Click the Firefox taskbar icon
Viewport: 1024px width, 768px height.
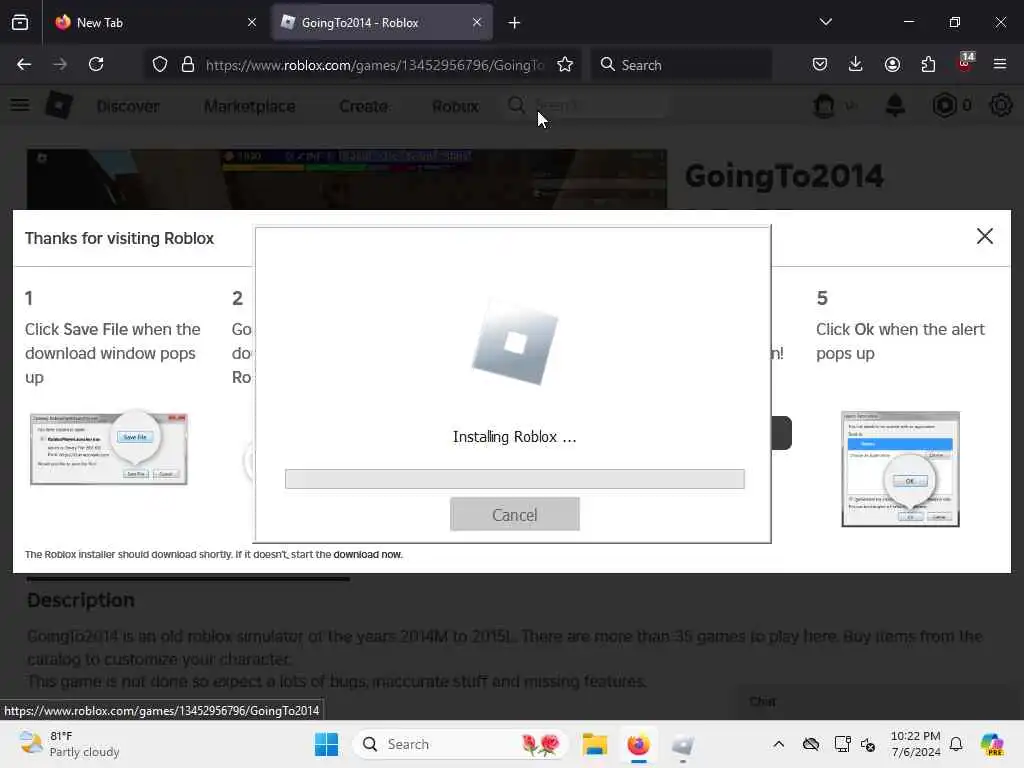(638, 744)
